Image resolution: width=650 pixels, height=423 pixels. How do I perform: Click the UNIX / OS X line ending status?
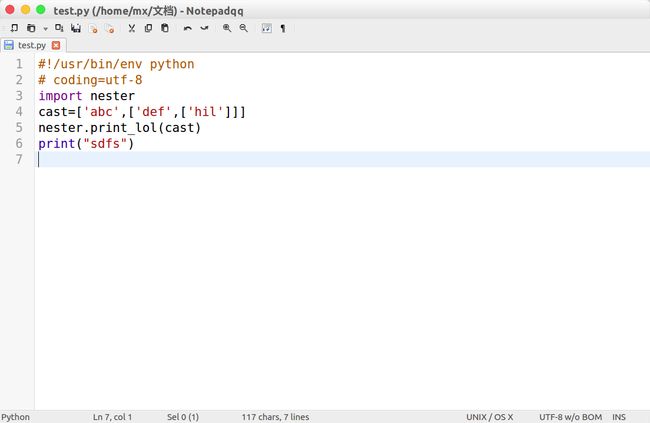pos(490,417)
